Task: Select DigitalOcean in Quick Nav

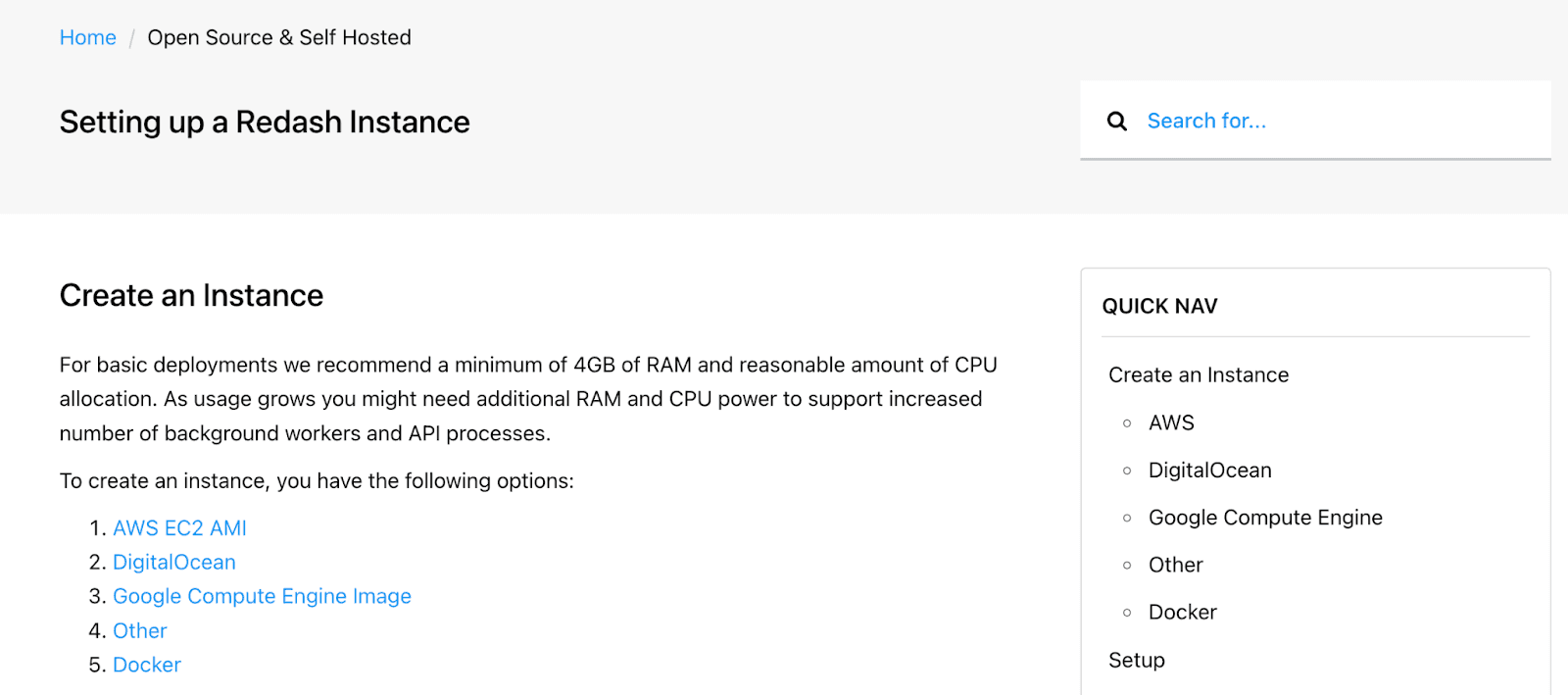Action: pos(1210,471)
